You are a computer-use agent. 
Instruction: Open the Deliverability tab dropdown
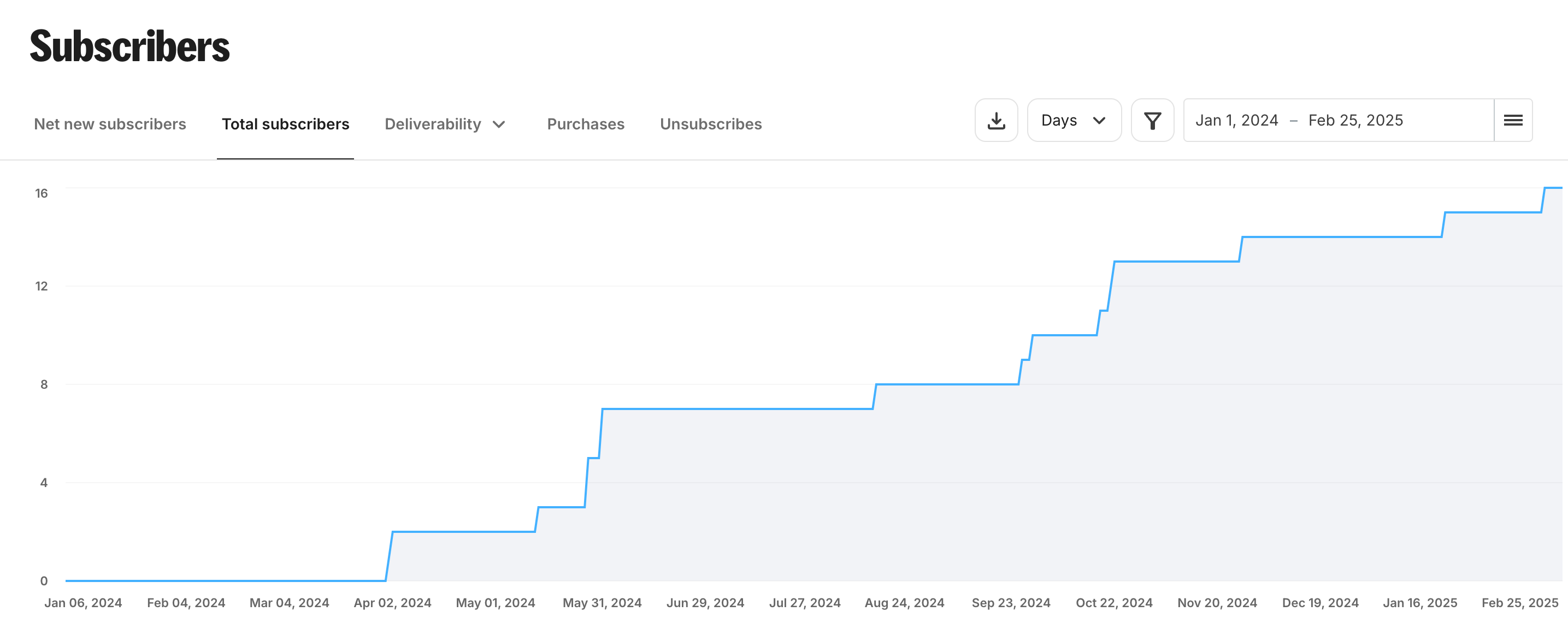point(433,124)
